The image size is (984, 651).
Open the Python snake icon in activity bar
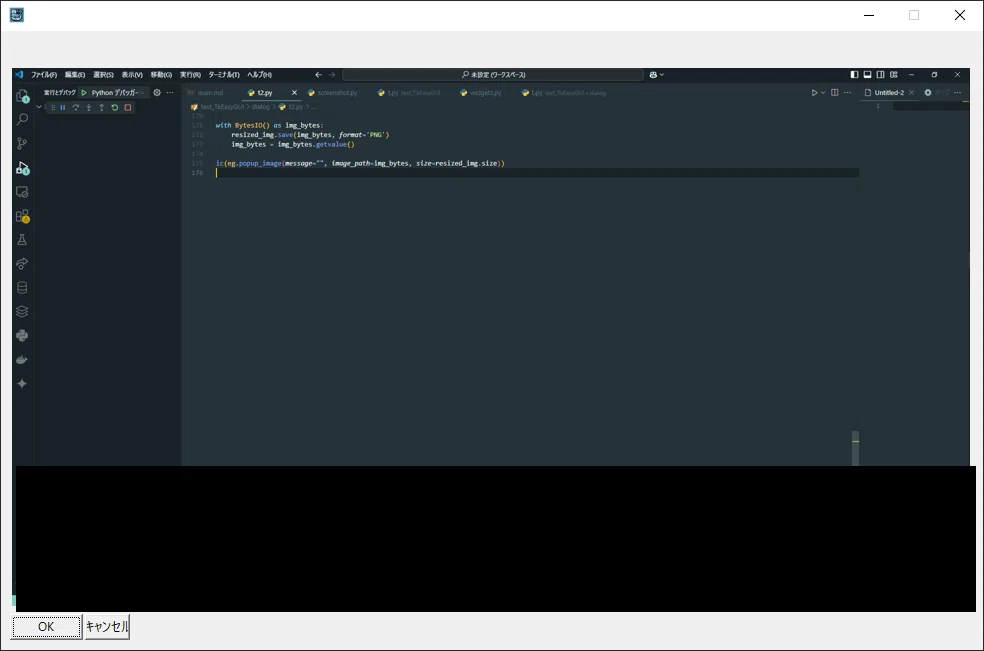click(22, 335)
